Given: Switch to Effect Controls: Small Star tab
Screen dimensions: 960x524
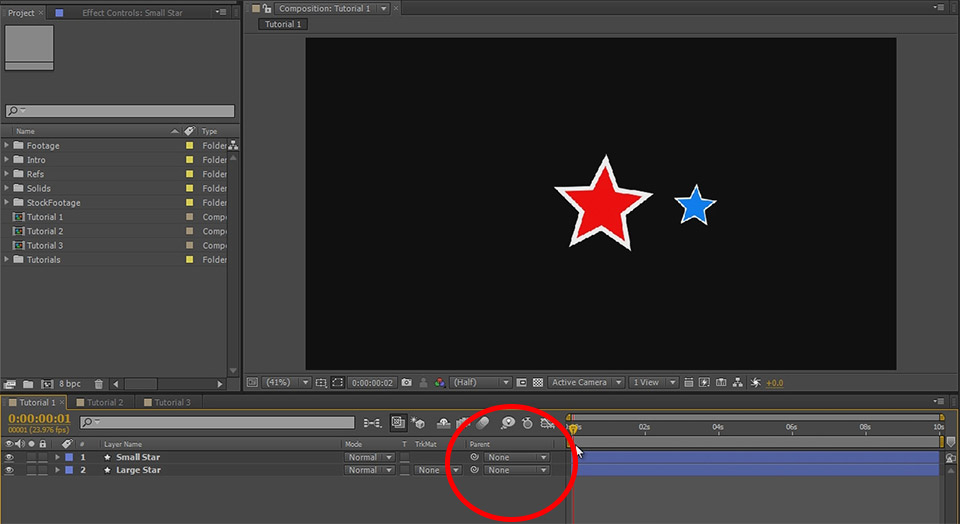Looking at the screenshot, I should pyautogui.click(x=132, y=13).
